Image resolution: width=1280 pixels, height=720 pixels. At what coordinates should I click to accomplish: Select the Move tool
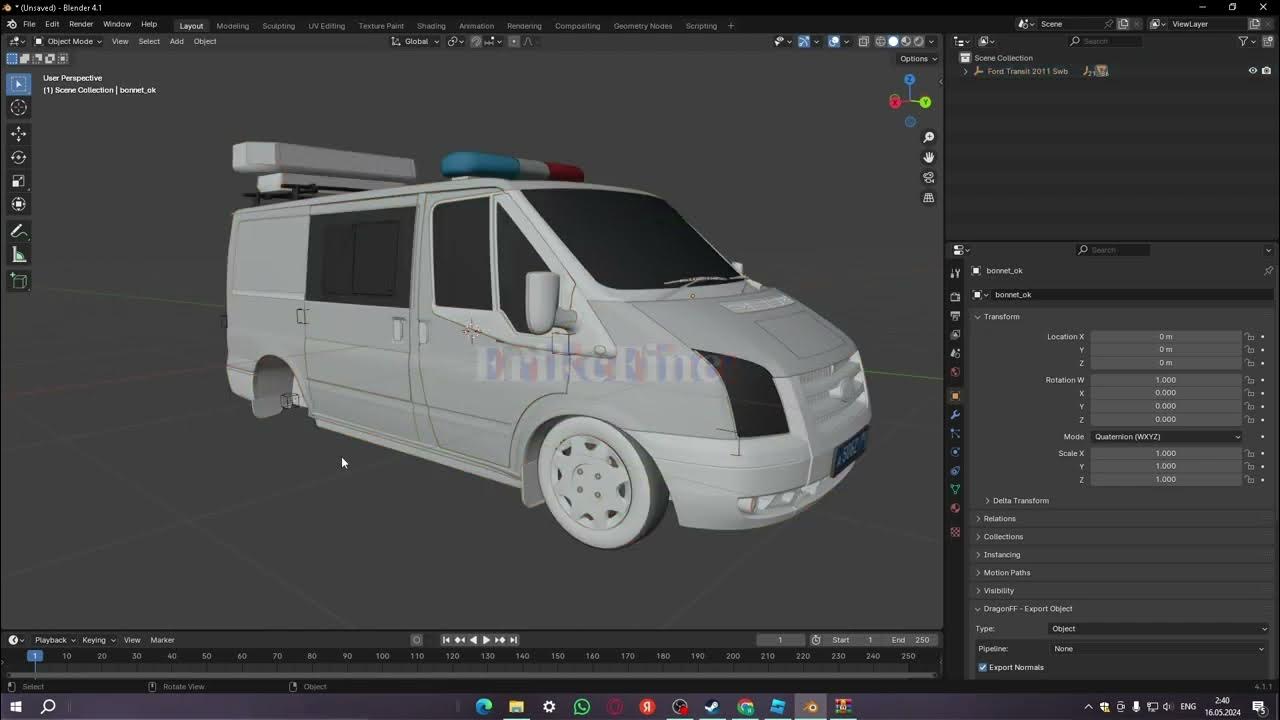[19, 134]
